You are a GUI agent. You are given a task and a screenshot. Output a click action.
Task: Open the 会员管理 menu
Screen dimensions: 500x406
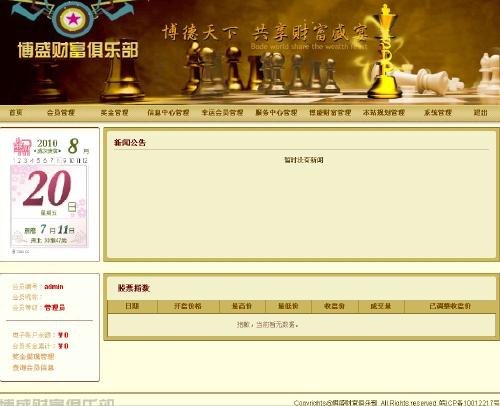(61, 112)
